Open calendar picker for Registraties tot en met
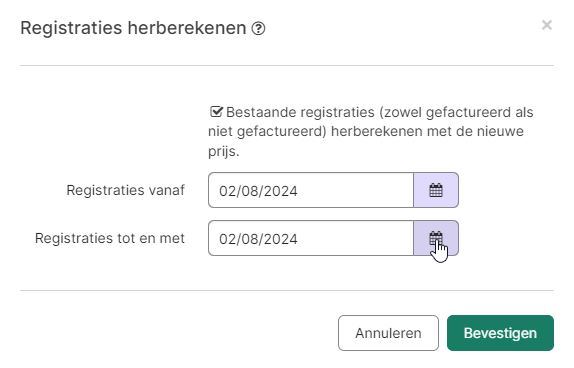Screen dimensions: 574x368 [x=436, y=238]
